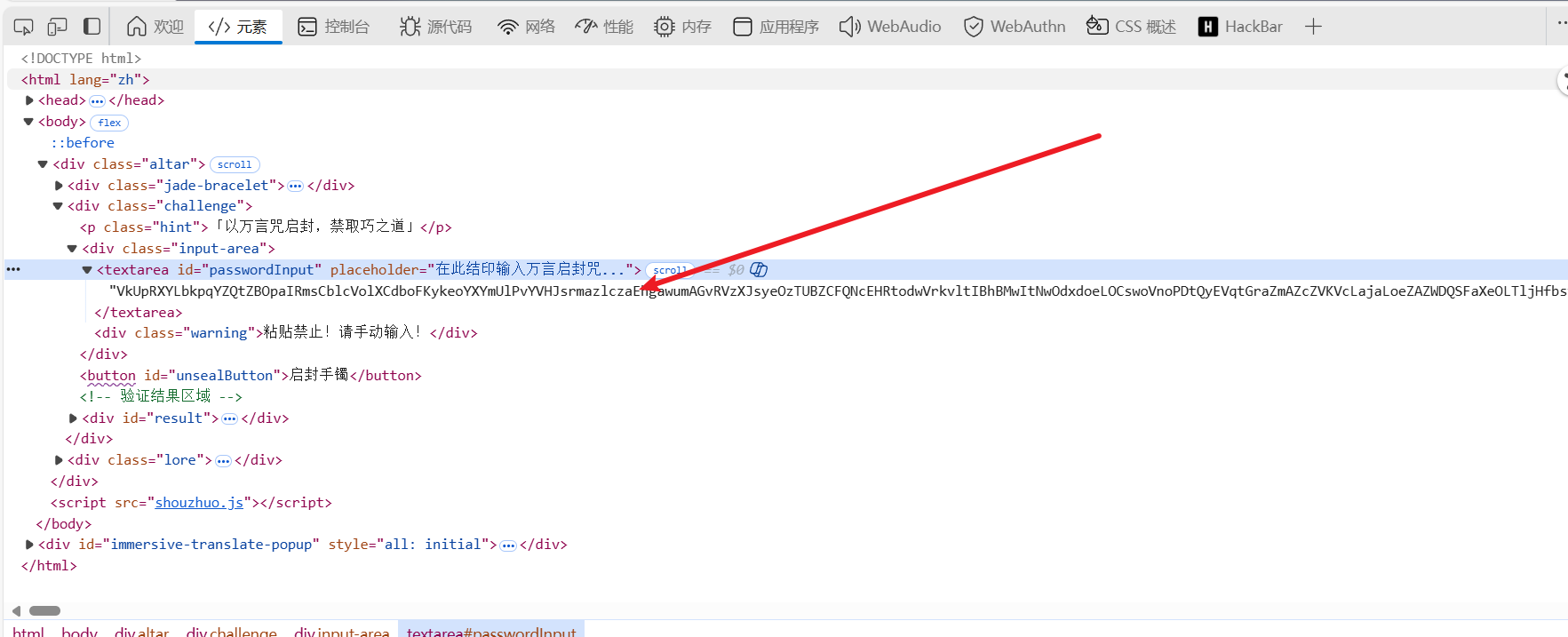The width and height of the screenshot is (1568, 637).
Task: Toggle the sidebar dock panel icon
Action: 92,27
